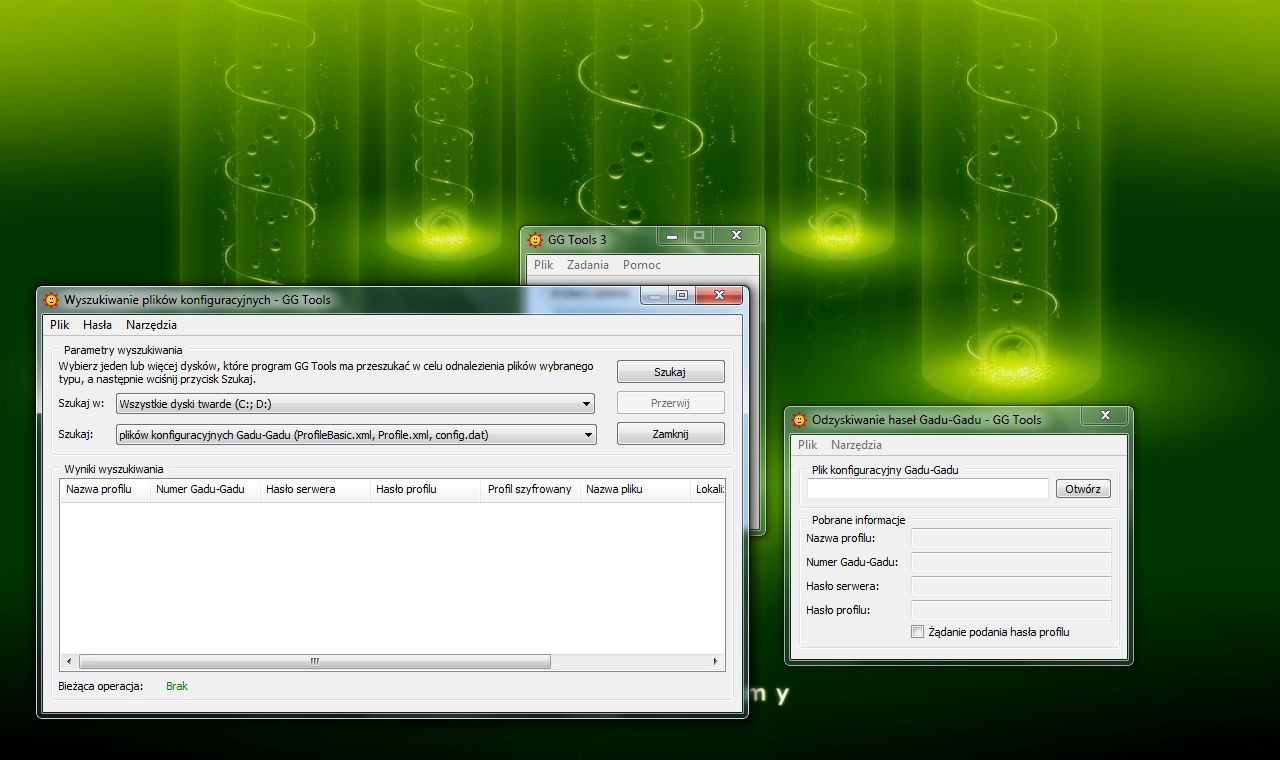This screenshot has width=1280, height=760.
Task: Open the 'Szukaj w' disks dropdown
Action: [x=355, y=404]
